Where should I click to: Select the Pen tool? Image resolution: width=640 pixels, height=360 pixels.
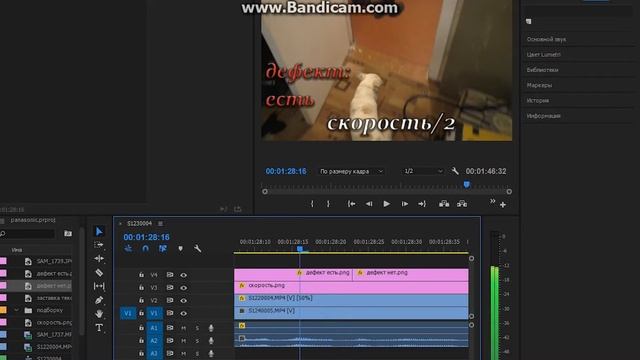[99, 300]
